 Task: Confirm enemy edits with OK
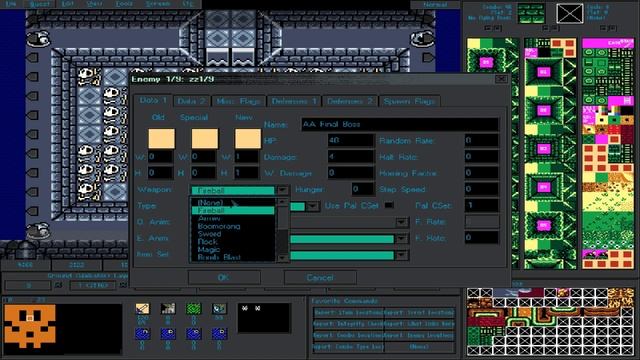(x=224, y=278)
